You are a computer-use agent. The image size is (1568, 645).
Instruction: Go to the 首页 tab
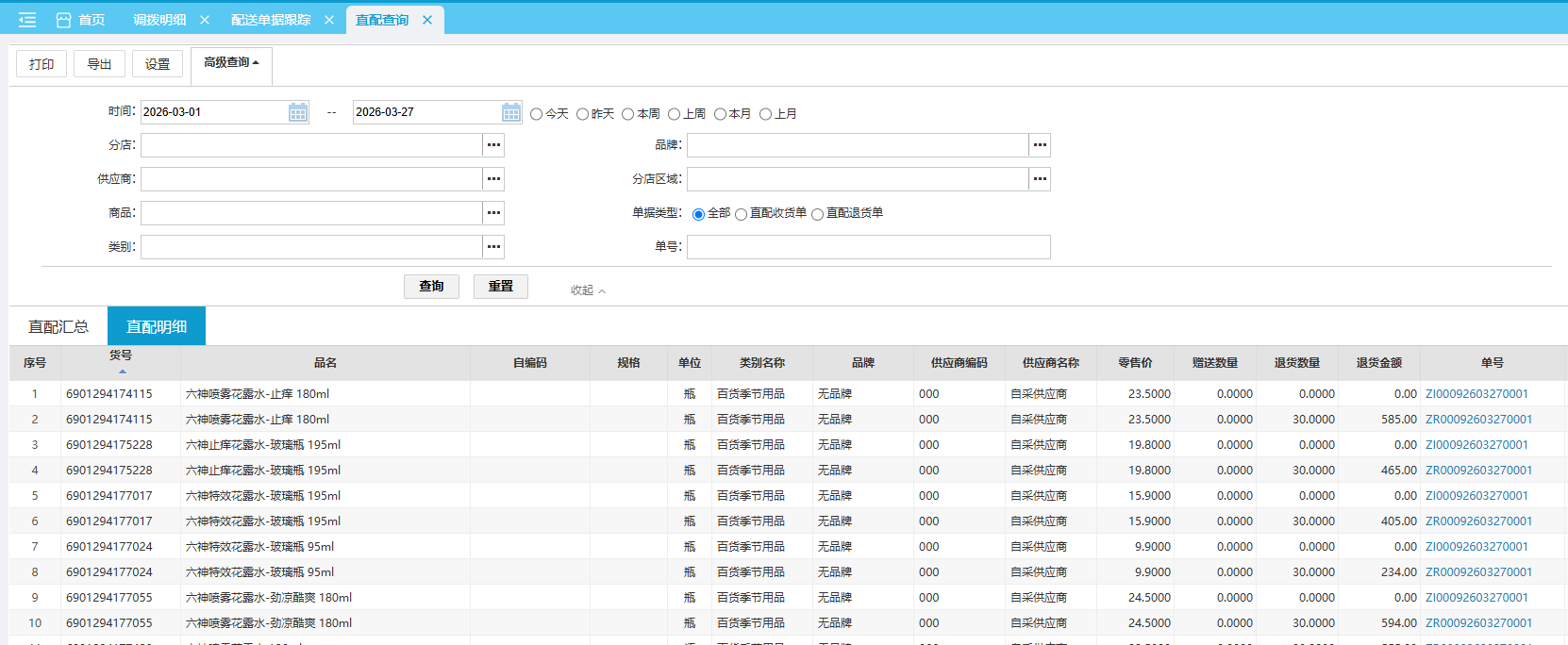tap(81, 20)
